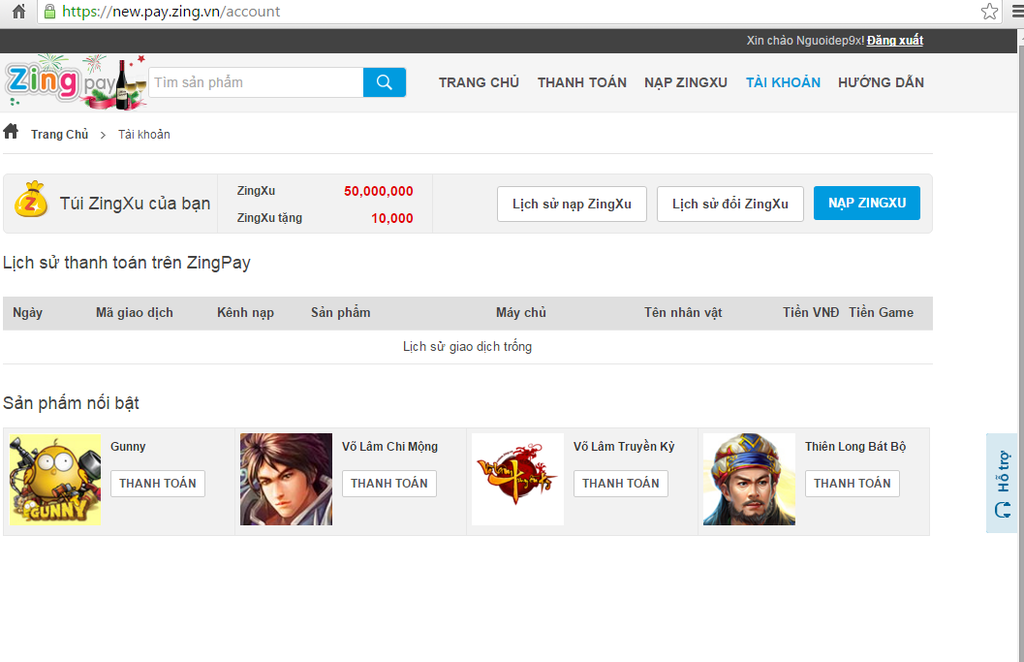Click THANH TOÁN under Võ Lâm Truyền Kỳ
Image resolution: width=1024 pixels, height=662 pixels.
click(x=620, y=483)
